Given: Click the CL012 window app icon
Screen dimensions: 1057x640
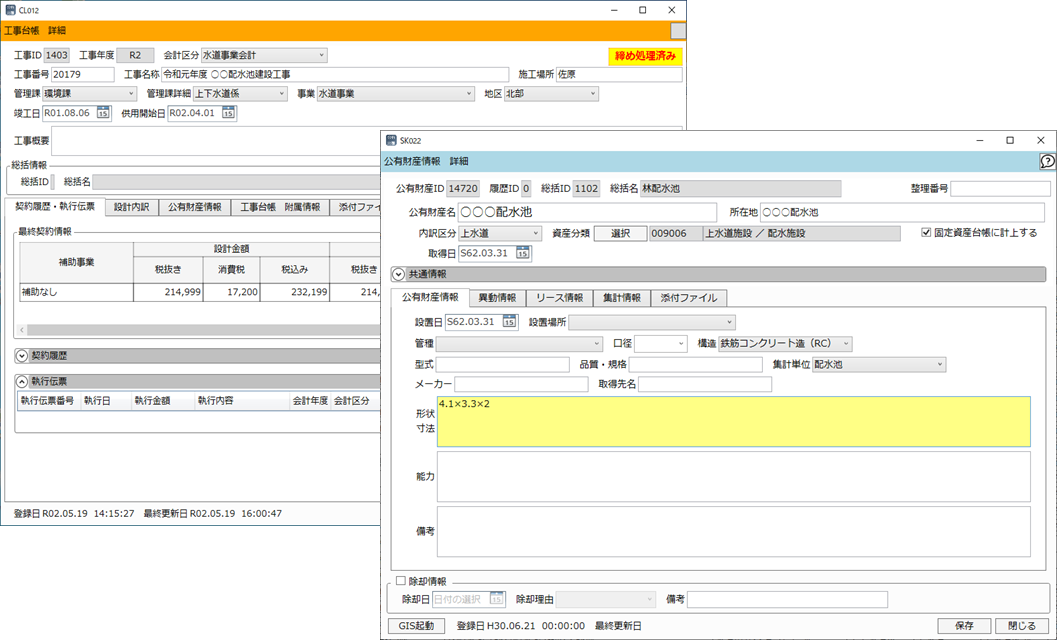Looking at the screenshot, I should [x=10, y=10].
